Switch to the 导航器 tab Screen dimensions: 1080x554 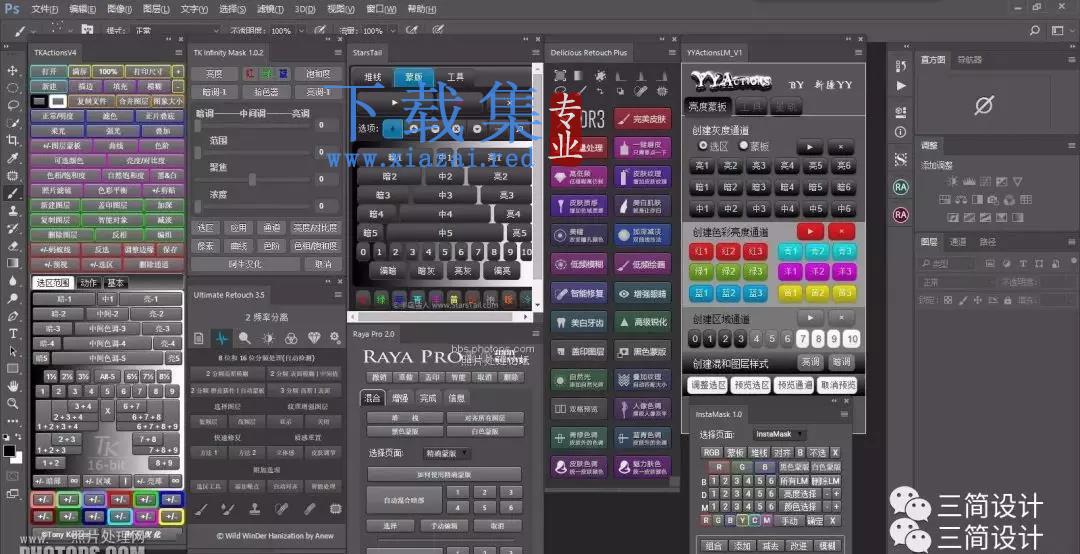969,60
